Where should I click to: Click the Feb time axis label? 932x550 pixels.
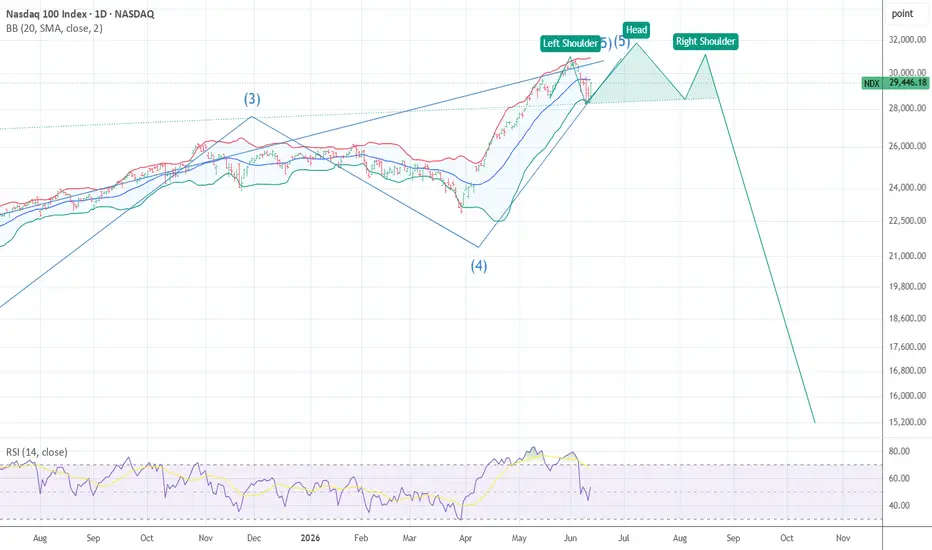(x=361, y=538)
